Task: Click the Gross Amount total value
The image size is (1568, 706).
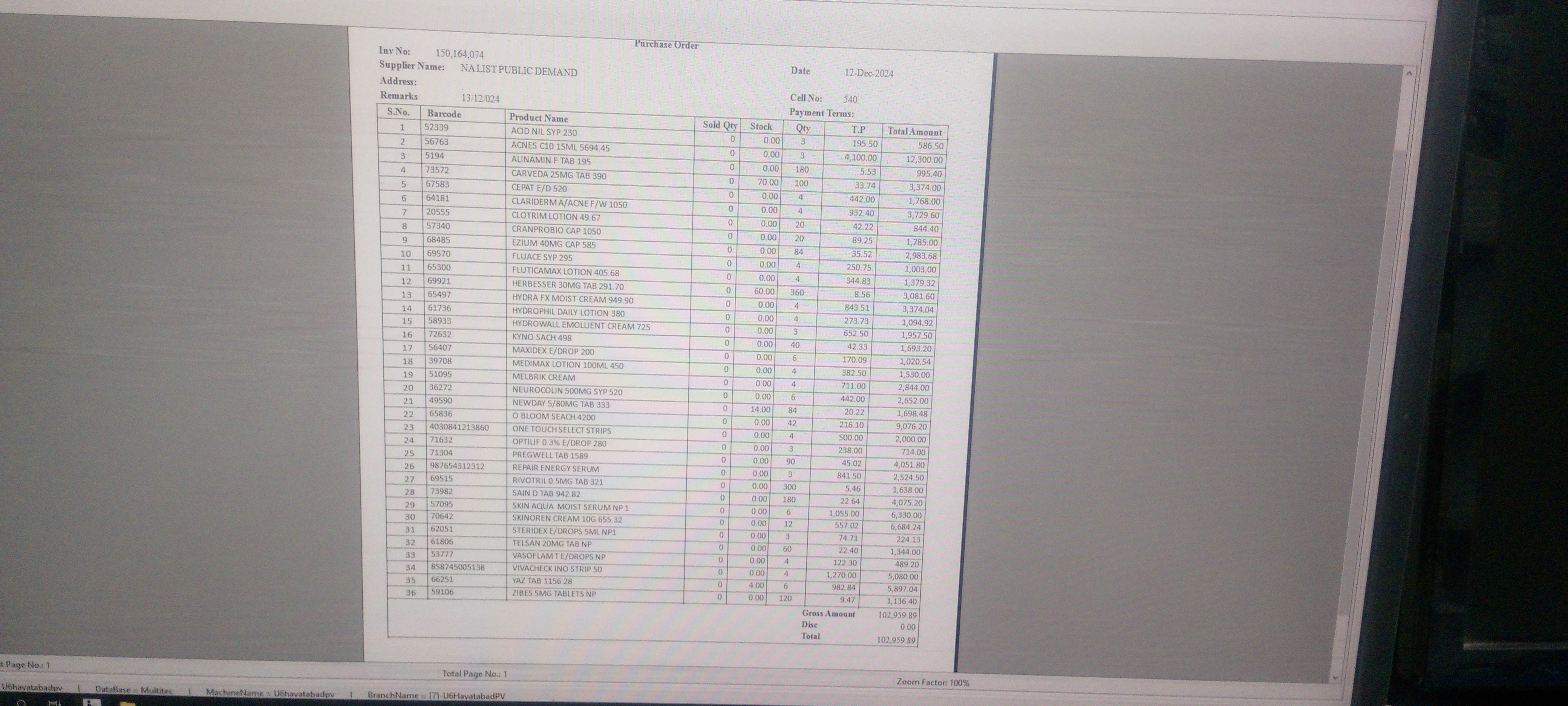Action: pos(897,615)
